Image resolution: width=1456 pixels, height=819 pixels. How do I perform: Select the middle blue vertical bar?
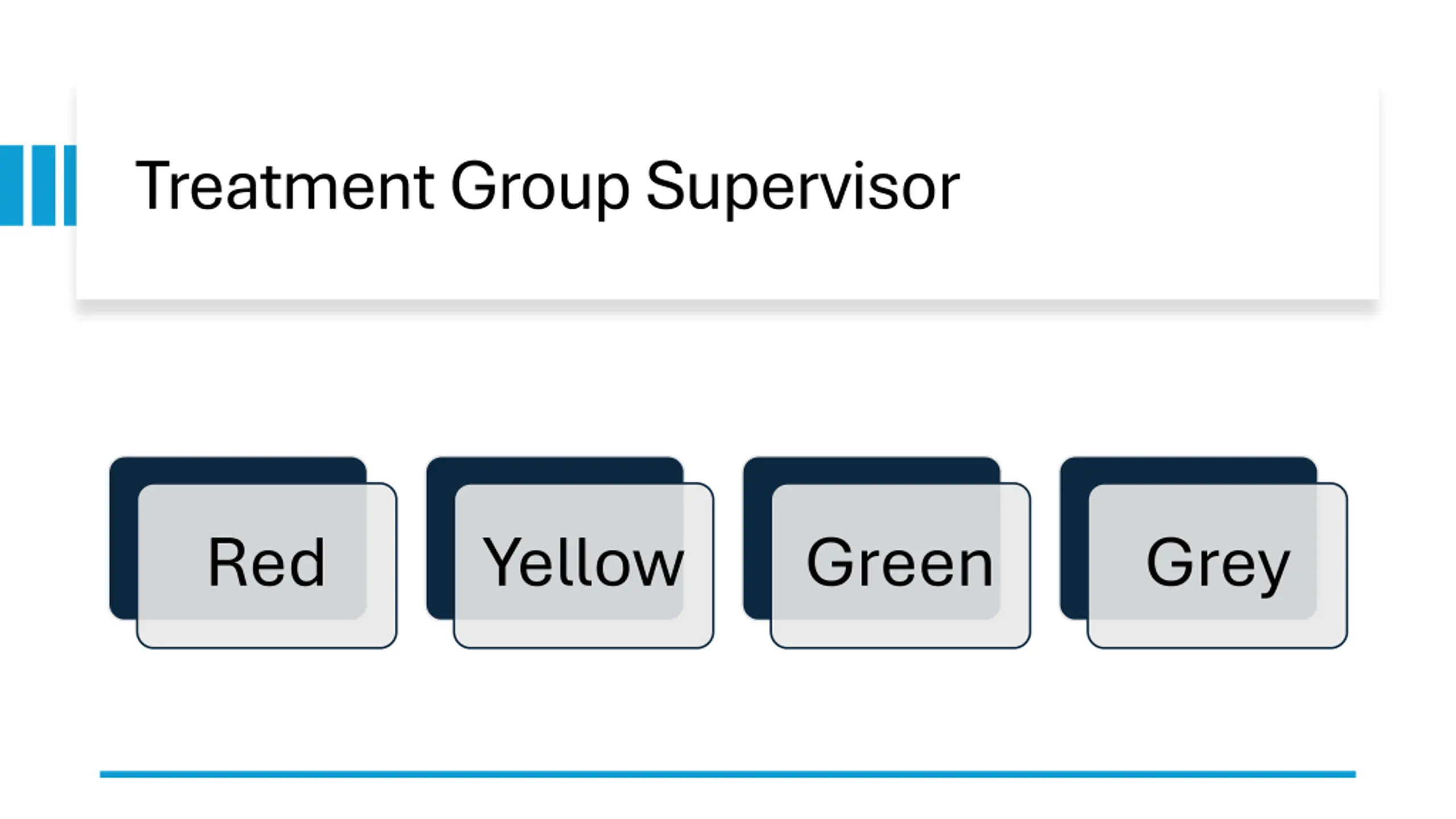(x=44, y=185)
